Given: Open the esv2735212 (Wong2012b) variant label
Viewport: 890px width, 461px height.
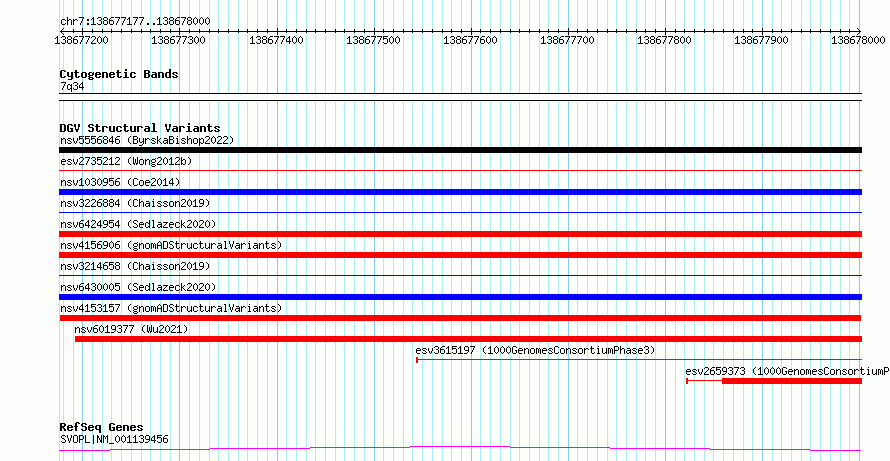Looking at the screenshot, I should pyautogui.click(x=126, y=161).
